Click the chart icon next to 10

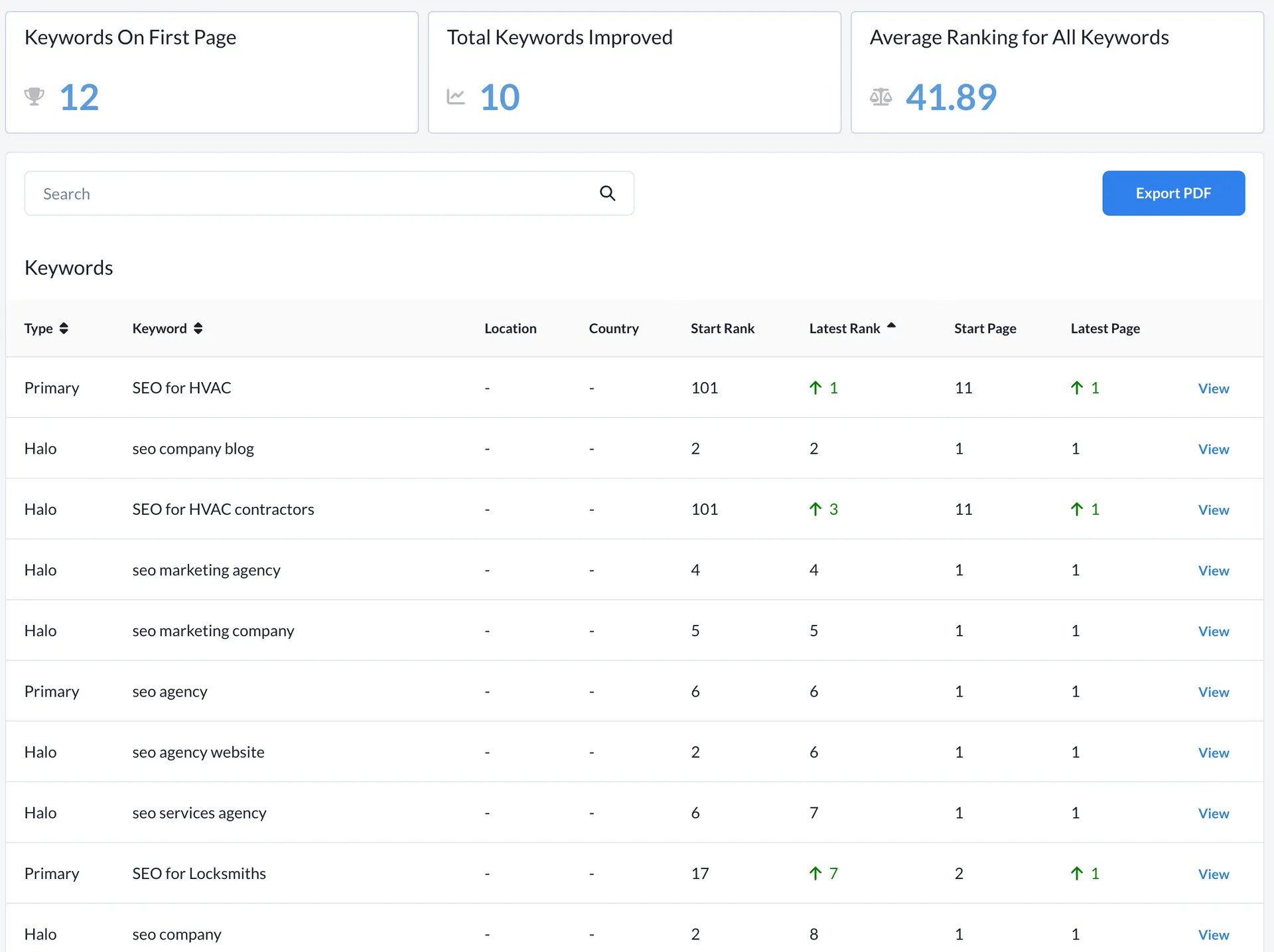click(456, 97)
